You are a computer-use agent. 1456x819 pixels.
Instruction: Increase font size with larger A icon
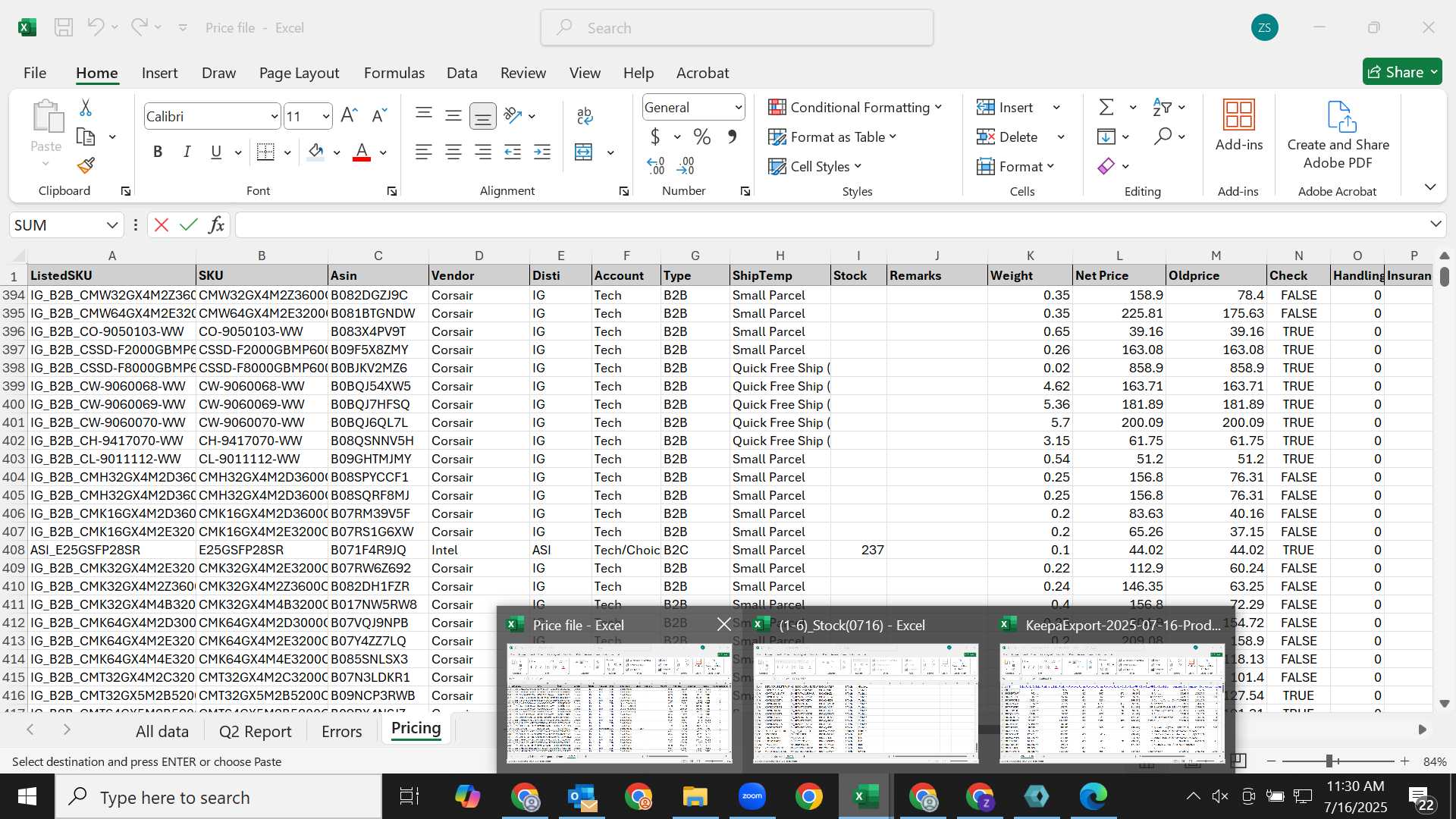(x=349, y=115)
